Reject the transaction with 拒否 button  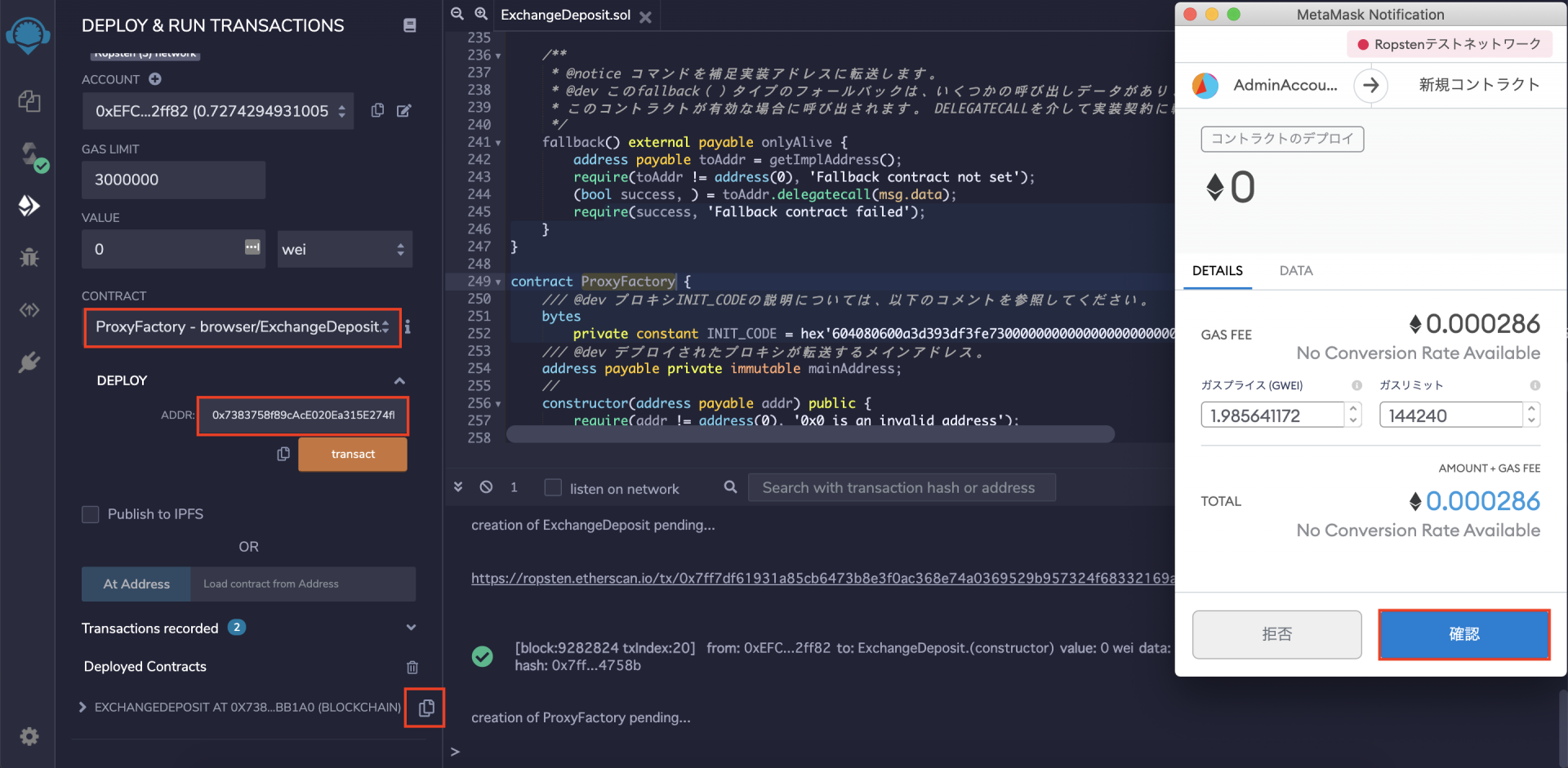(1276, 634)
